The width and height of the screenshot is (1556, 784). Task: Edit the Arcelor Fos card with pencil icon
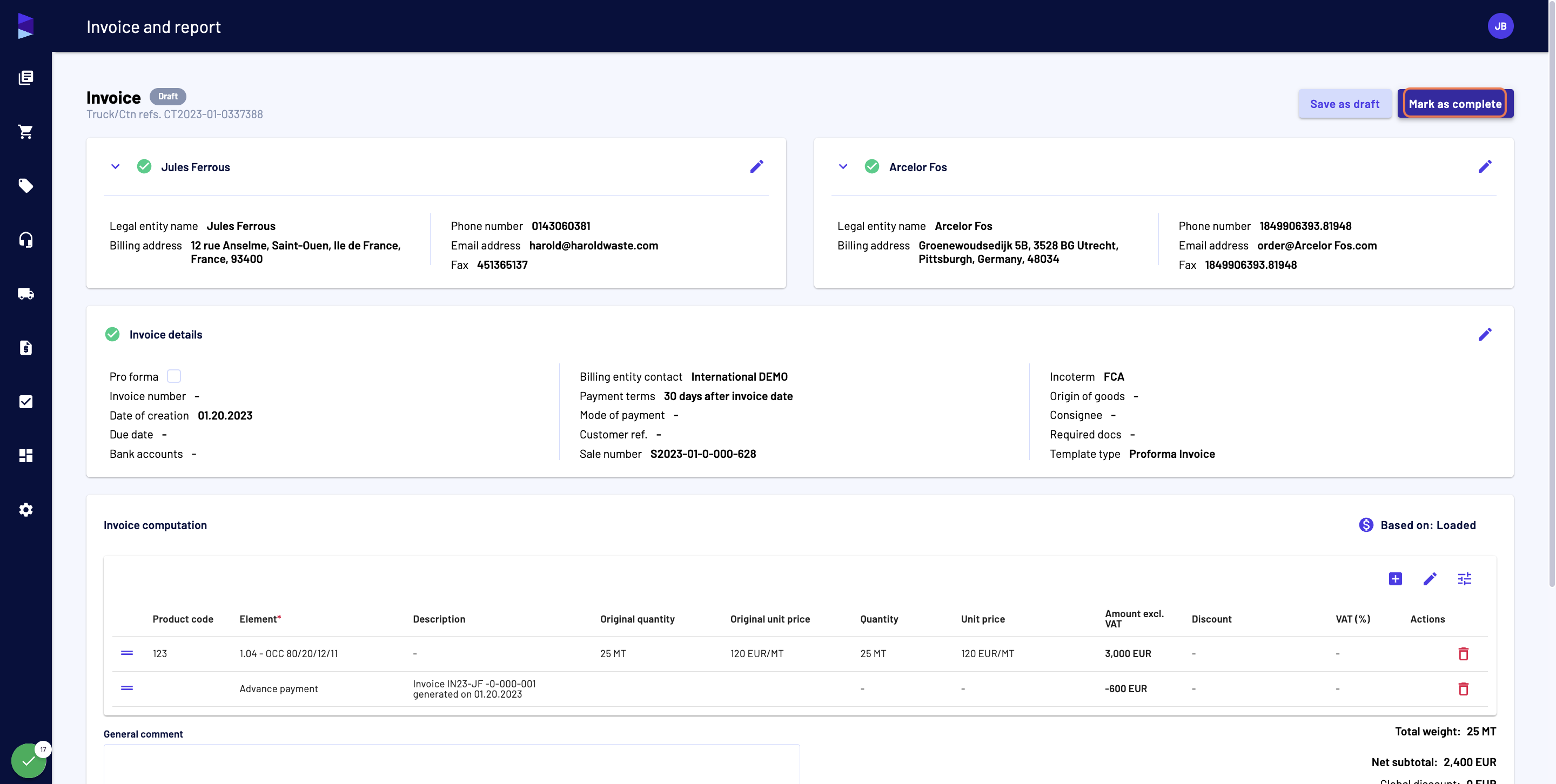click(x=1485, y=167)
